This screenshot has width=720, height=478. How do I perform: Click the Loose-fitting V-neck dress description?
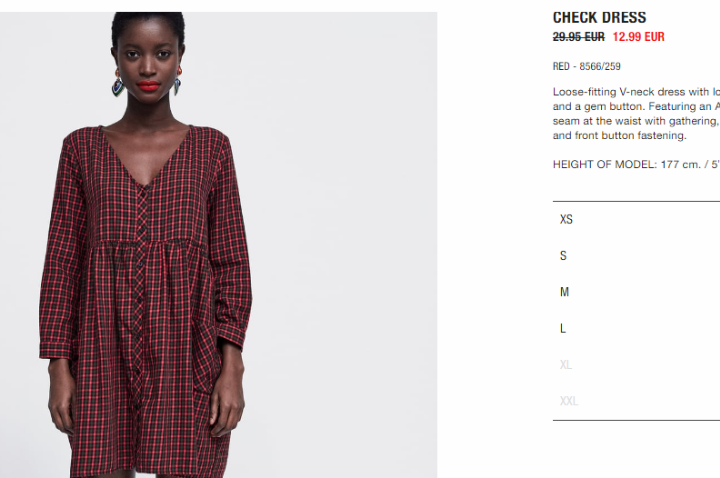coord(636,113)
